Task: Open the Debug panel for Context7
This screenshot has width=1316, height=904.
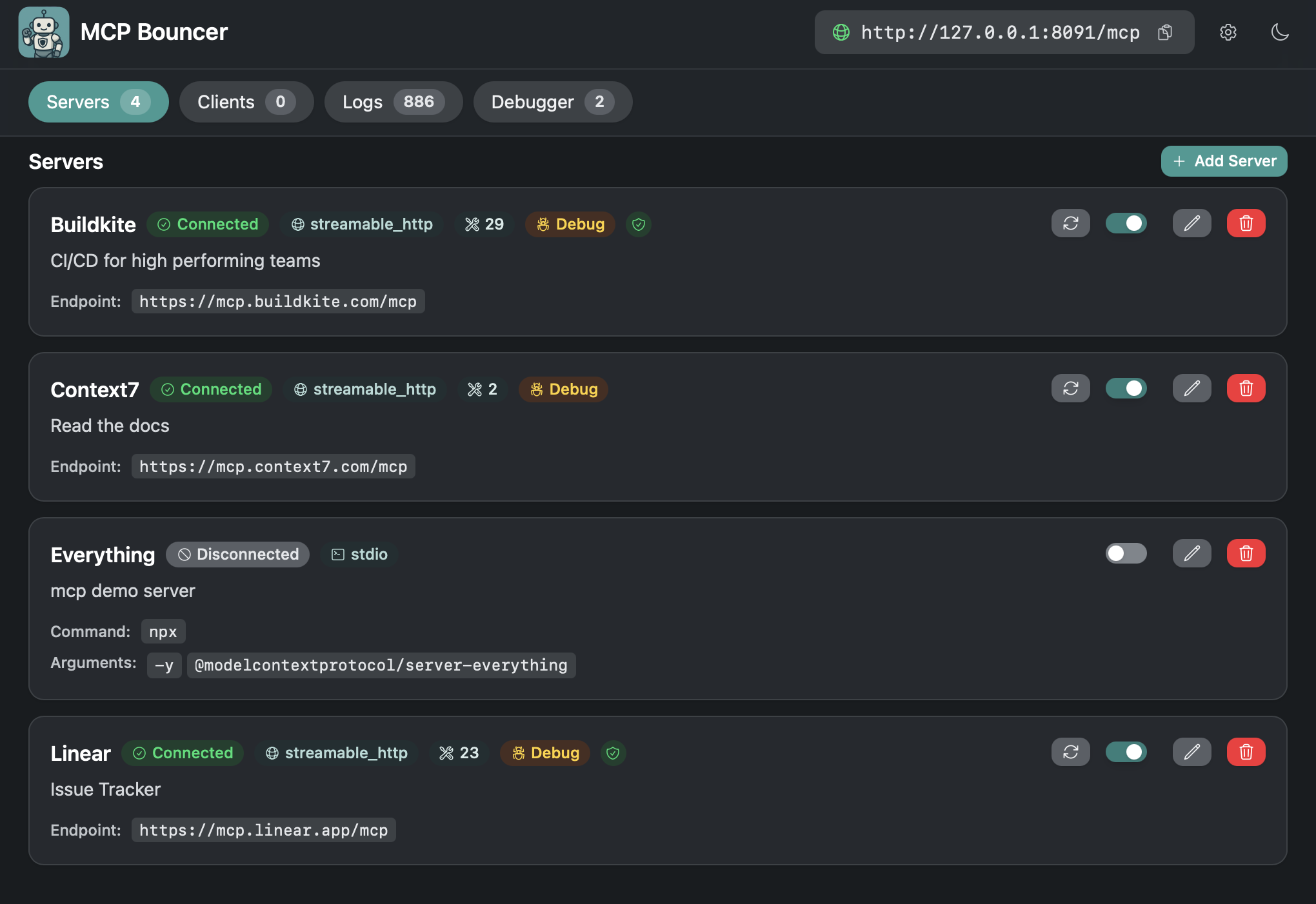Action: coord(563,389)
